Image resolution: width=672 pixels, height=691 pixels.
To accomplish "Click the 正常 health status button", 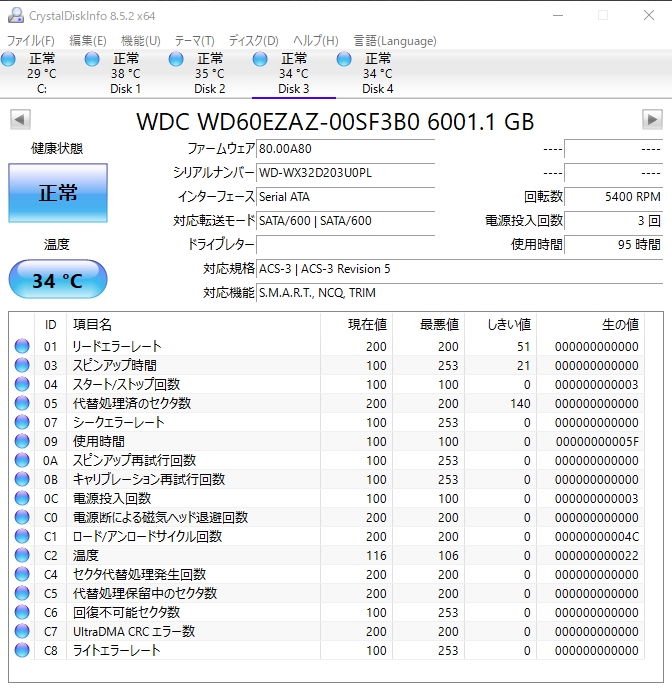I will [58, 193].
